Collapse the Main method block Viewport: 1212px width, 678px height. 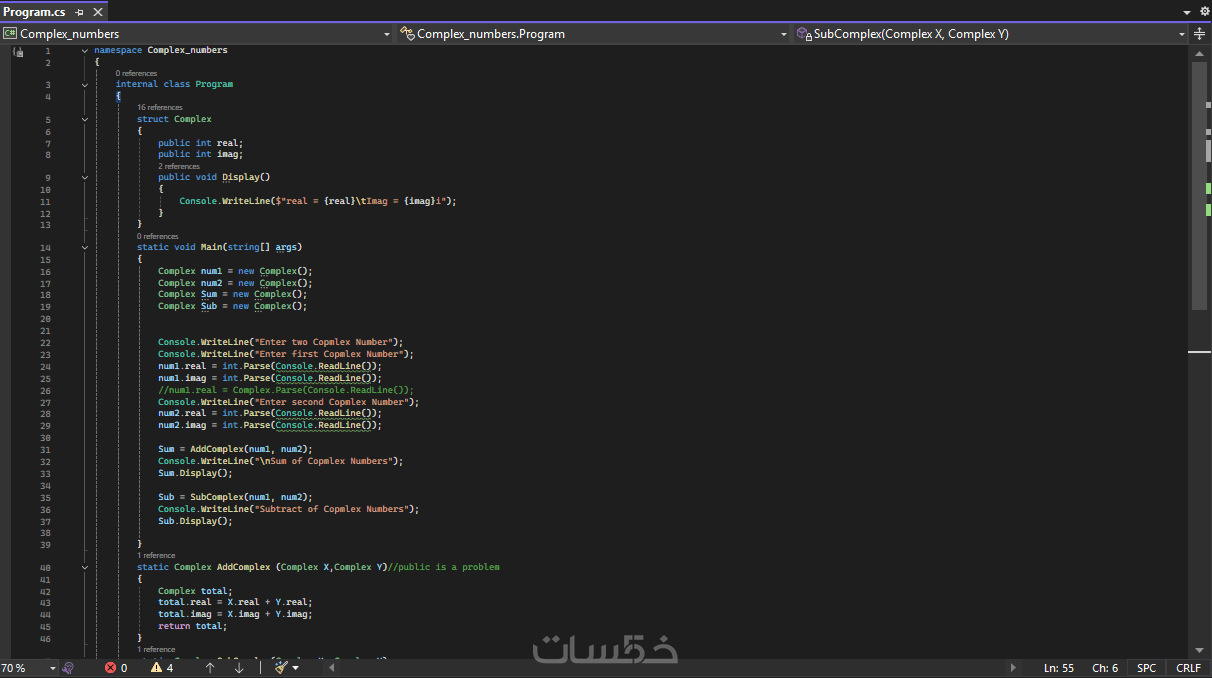pyautogui.click(x=85, y=247)
